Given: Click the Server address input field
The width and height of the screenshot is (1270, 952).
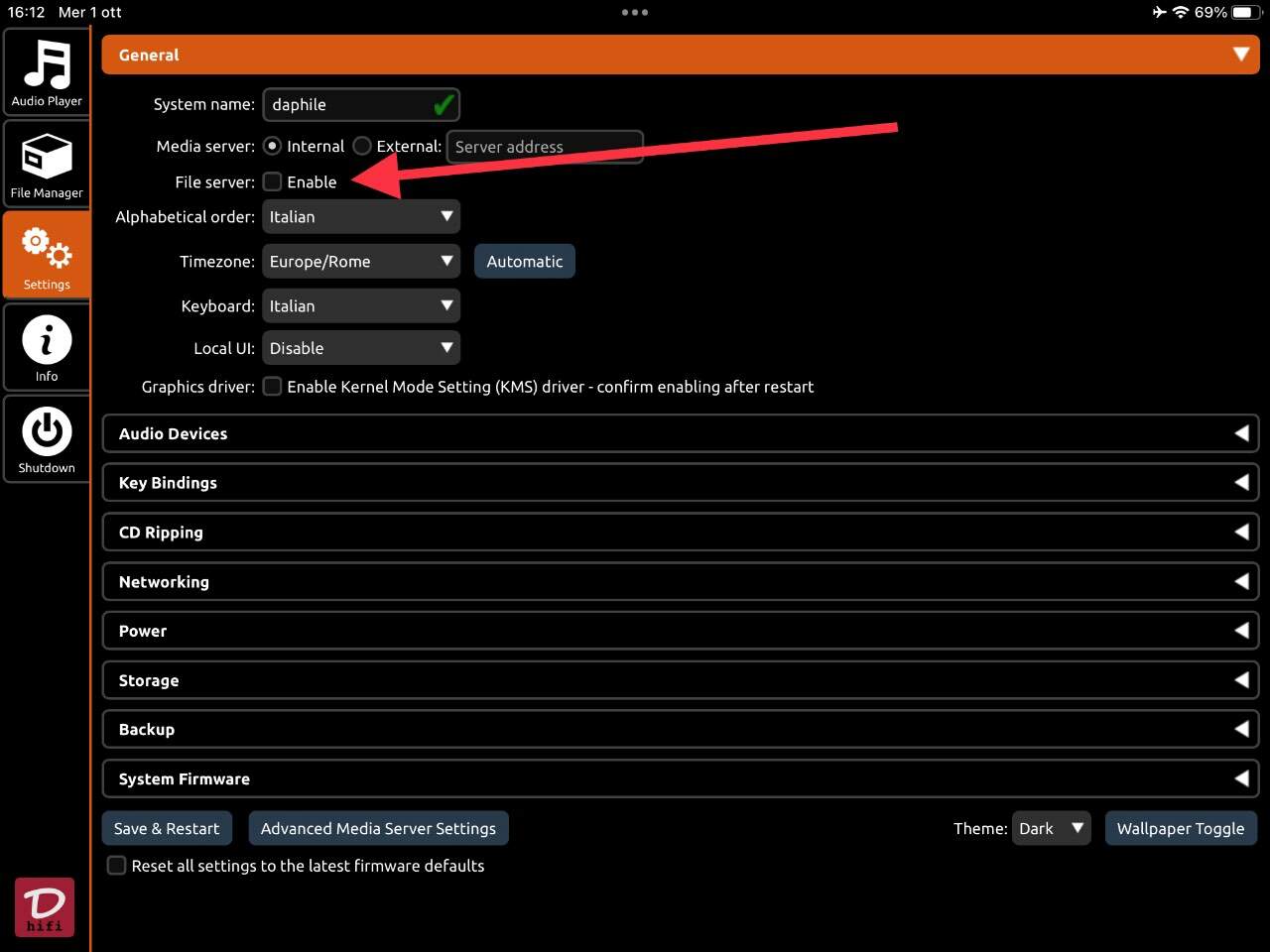Looking at the screenshot, I should point(545,147).
